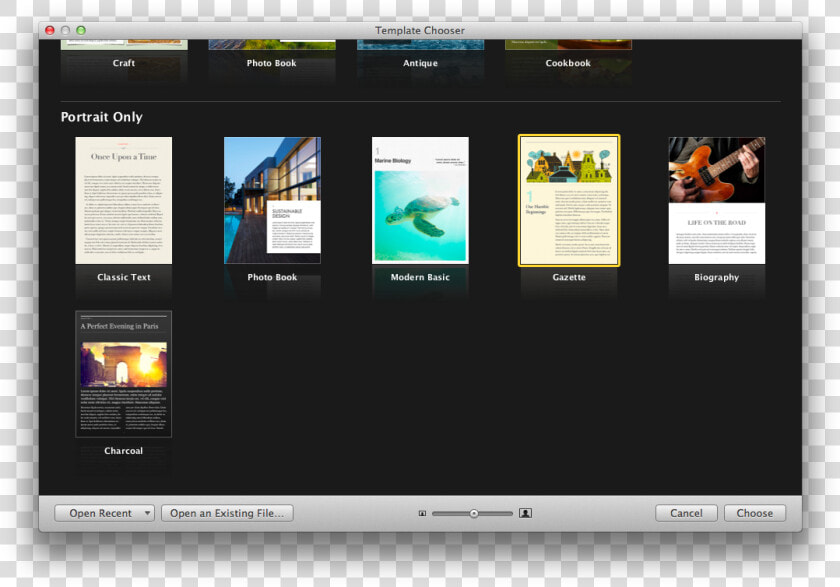Select the portrait Photo Book template with building

pos(272,200)
